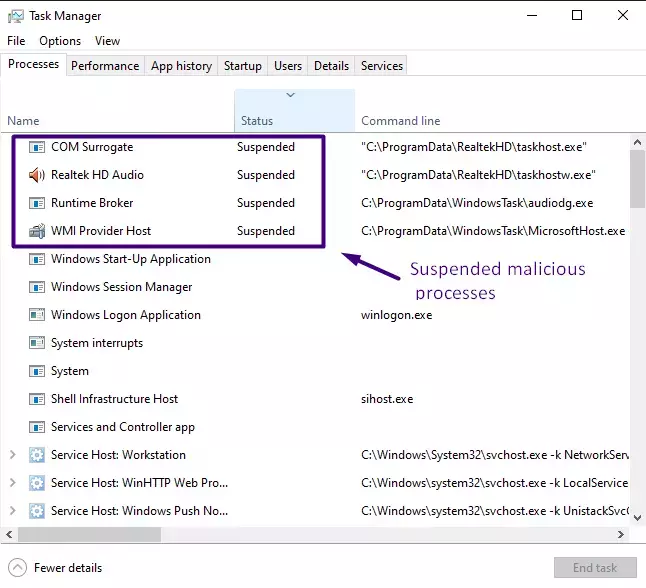Expand Service Host: Workstation group
Viewport: 646px width, 588px height.
pos(13,455)
